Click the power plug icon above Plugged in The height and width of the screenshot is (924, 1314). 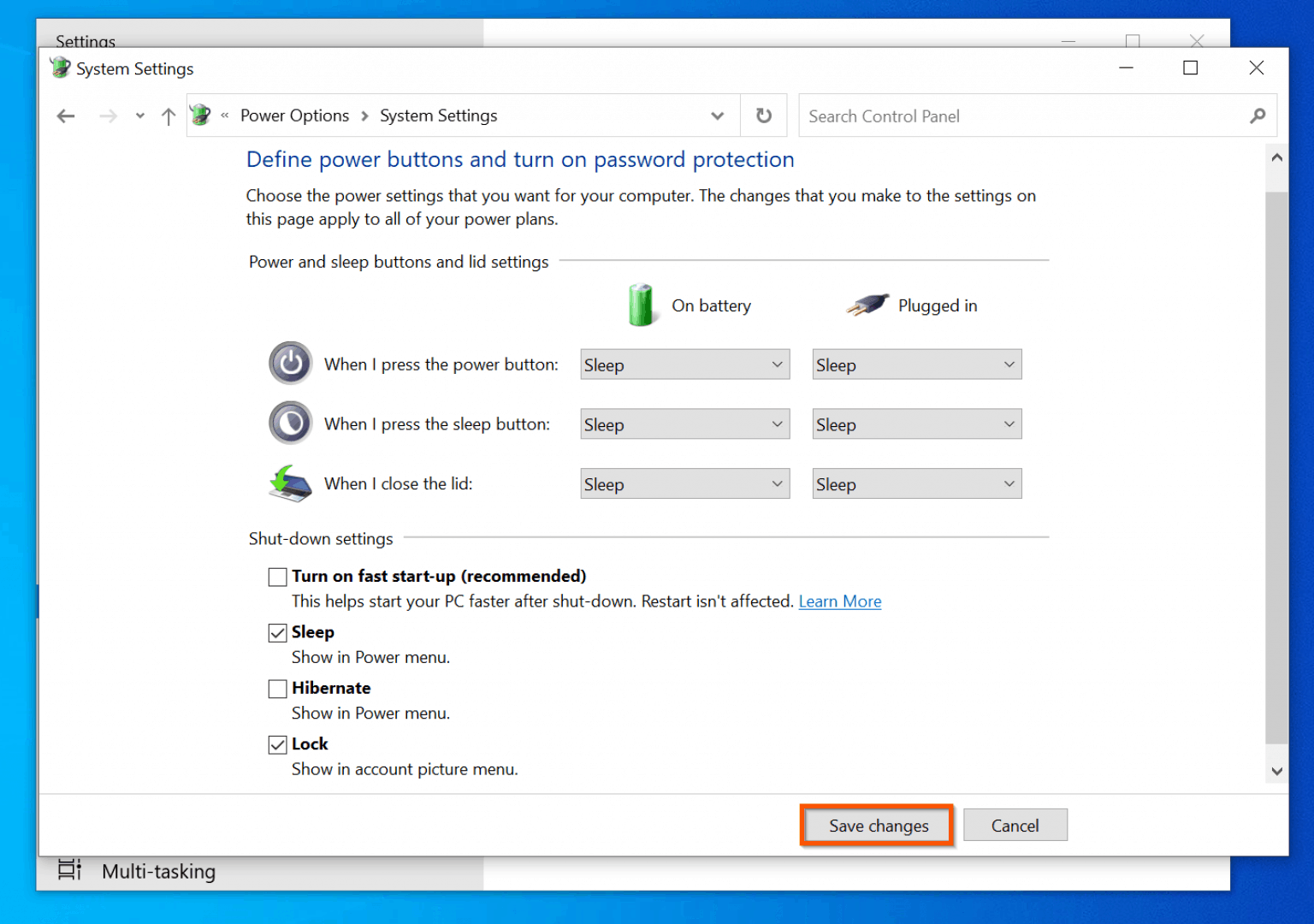click(866, 305)
